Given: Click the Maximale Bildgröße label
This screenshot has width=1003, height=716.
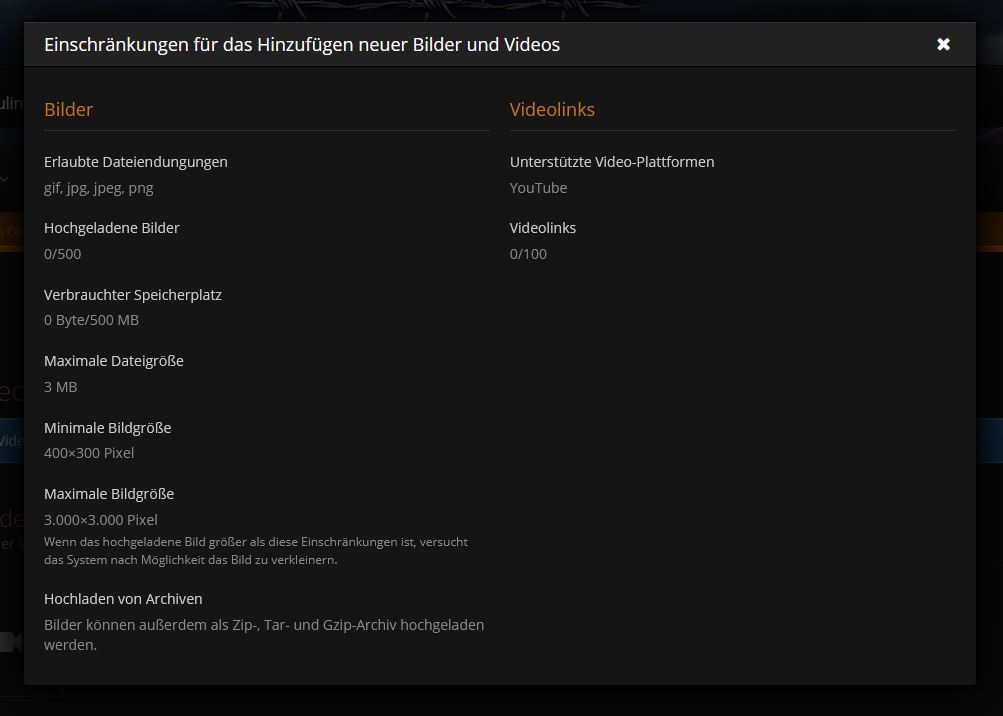Looking at the screenshot, I should tap(109, 494).
